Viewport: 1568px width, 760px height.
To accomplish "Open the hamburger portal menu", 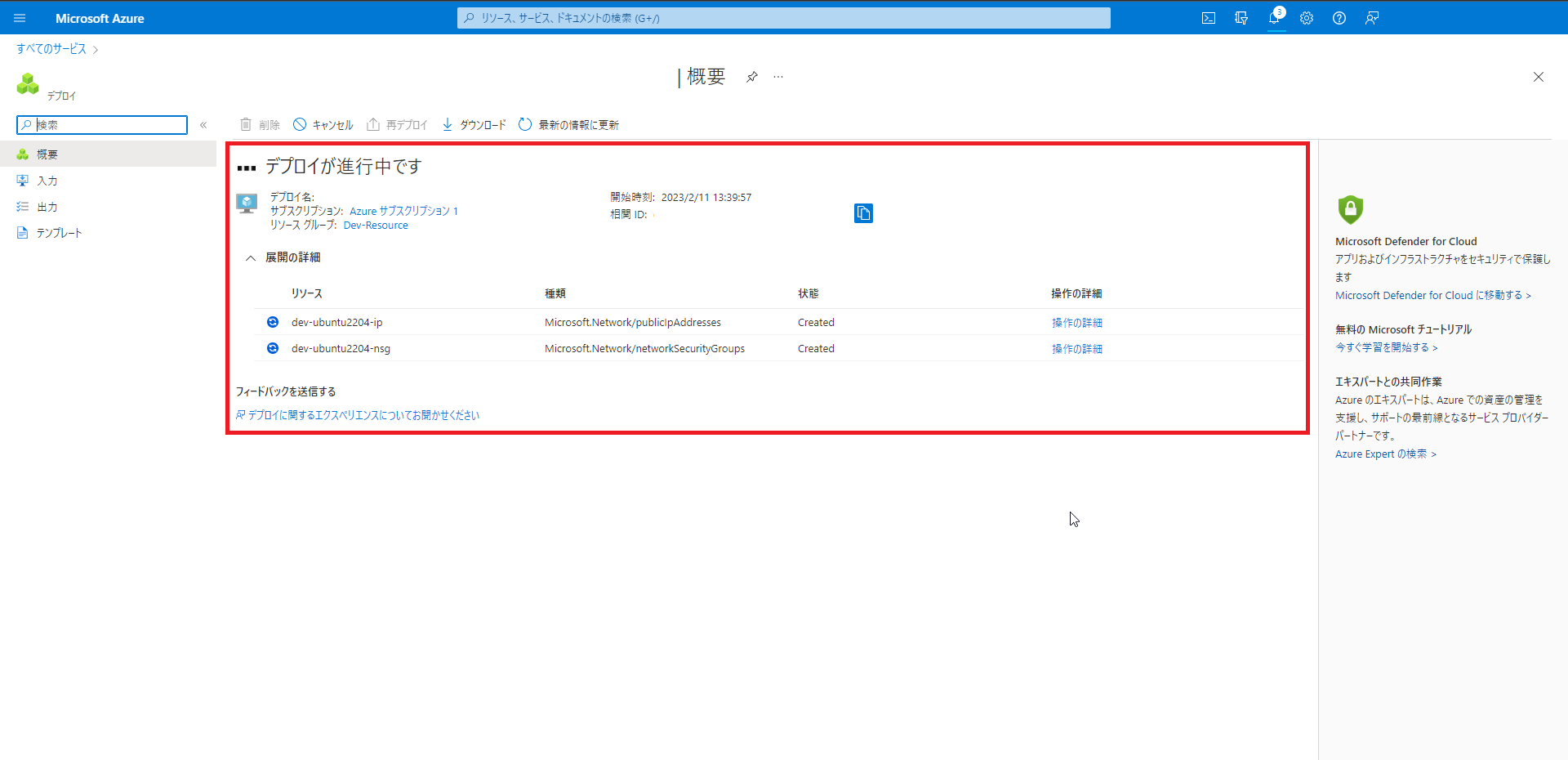I will [x=20, y=18].
